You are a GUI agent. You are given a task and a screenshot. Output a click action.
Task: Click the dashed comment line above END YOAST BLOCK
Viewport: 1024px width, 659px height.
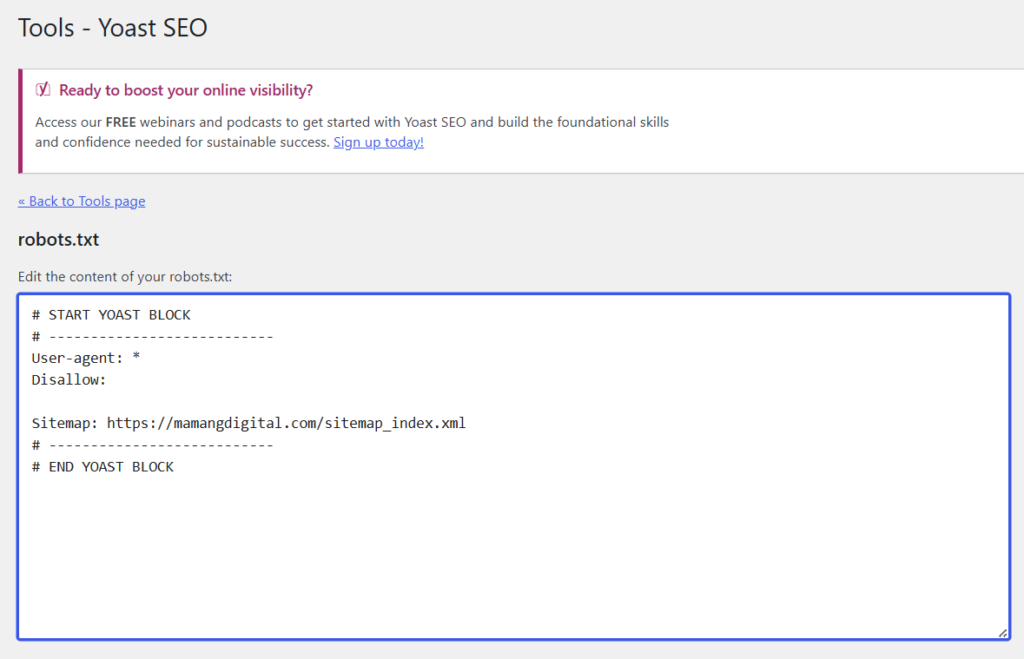pos(152,445)
